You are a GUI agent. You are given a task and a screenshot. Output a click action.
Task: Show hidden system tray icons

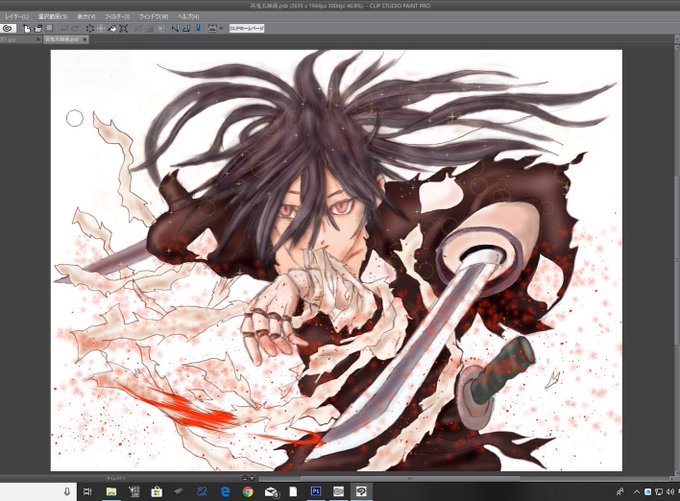[x=637, y=492]
